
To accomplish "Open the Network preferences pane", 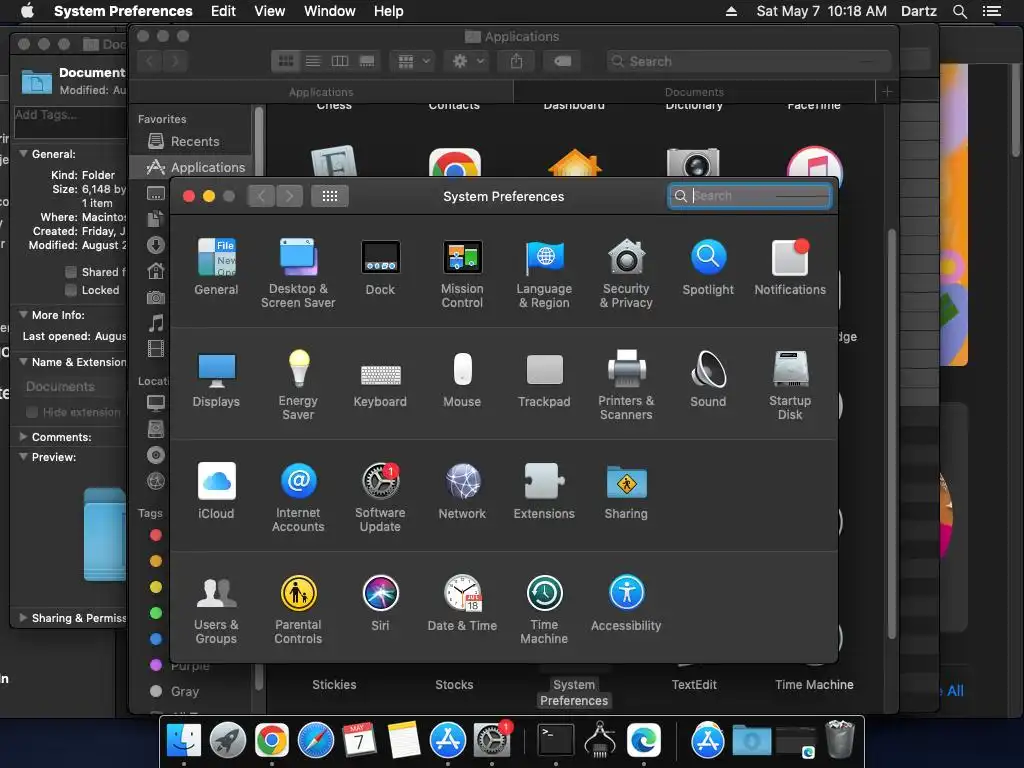I will (x=462, y=491).
